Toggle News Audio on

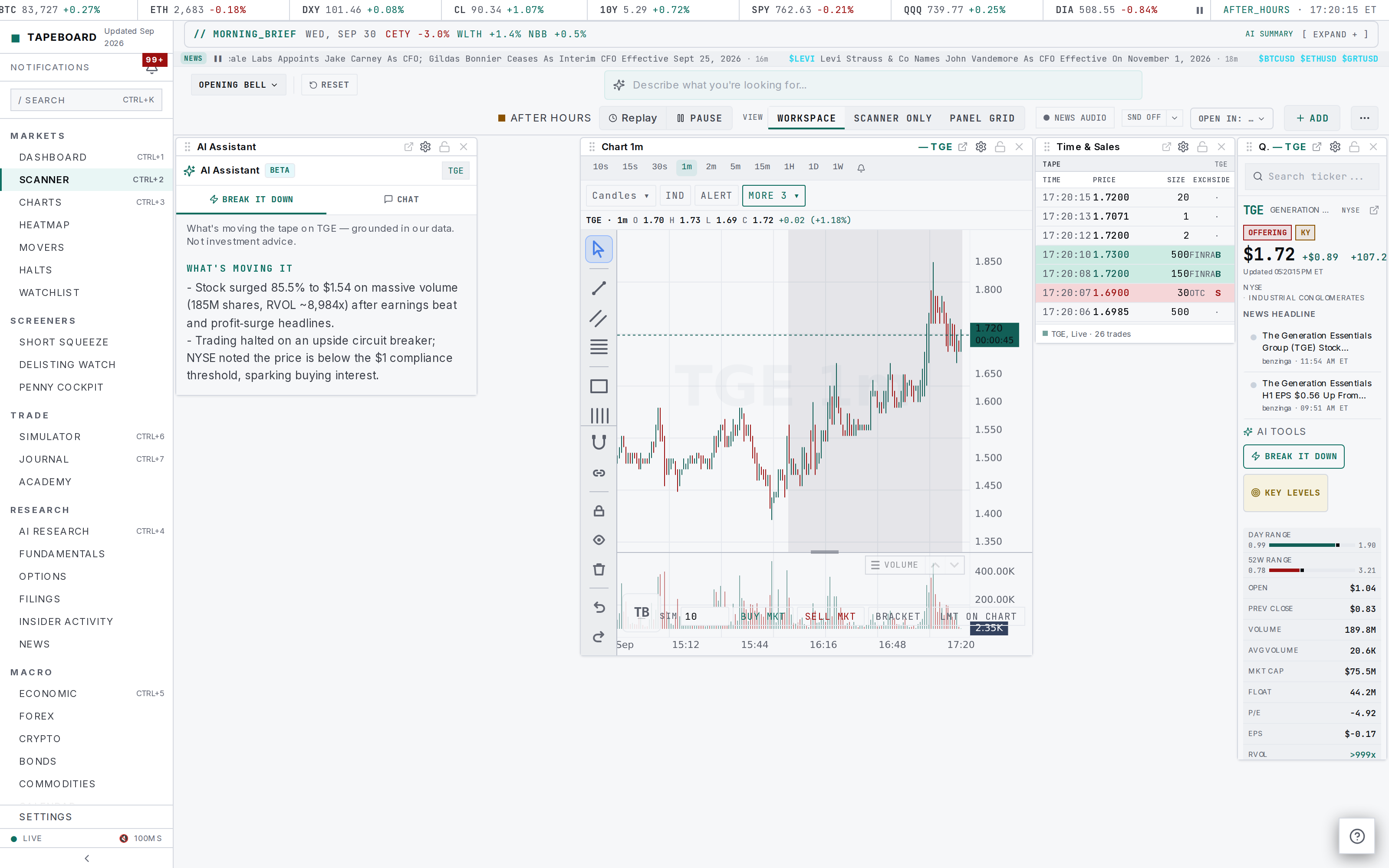(x=1074, y=118)
